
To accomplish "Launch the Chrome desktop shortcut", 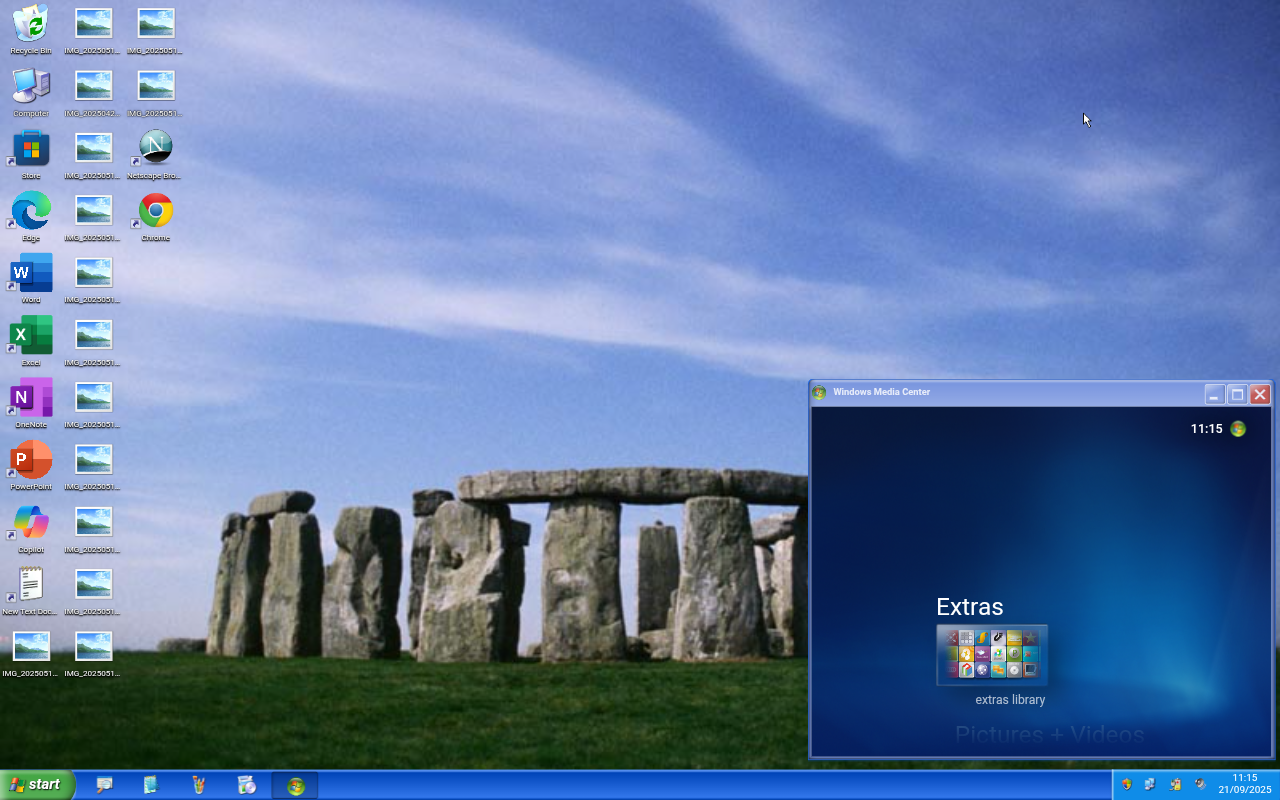I will pyautogui.click(x=155, y=212).
